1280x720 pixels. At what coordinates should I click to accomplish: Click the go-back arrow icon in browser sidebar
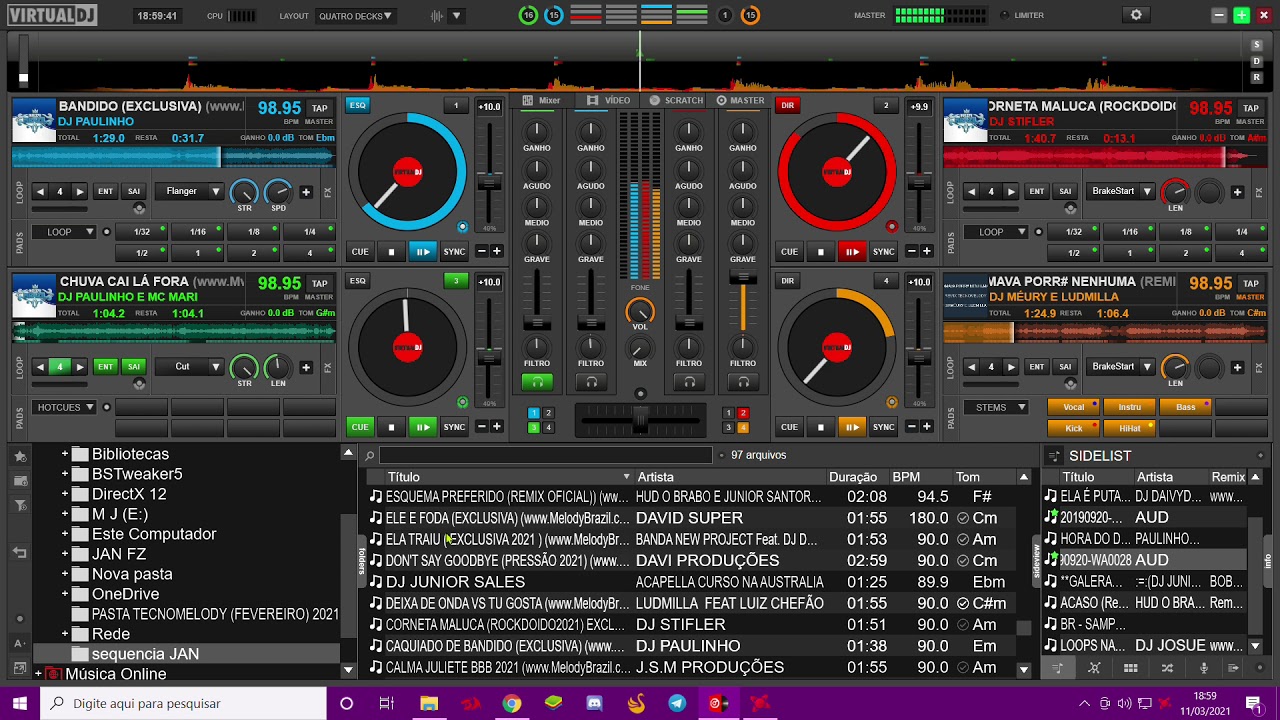[19, 552]
